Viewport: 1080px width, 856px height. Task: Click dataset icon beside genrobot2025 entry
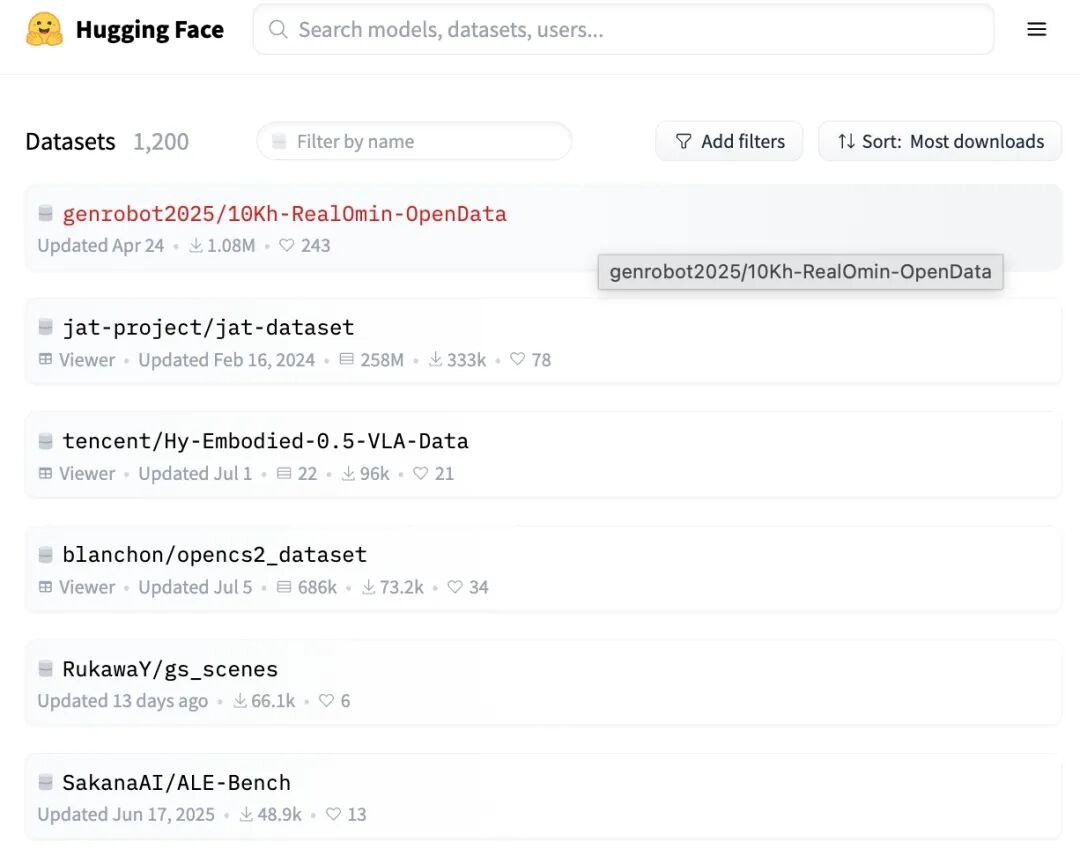tap(45, 213)
